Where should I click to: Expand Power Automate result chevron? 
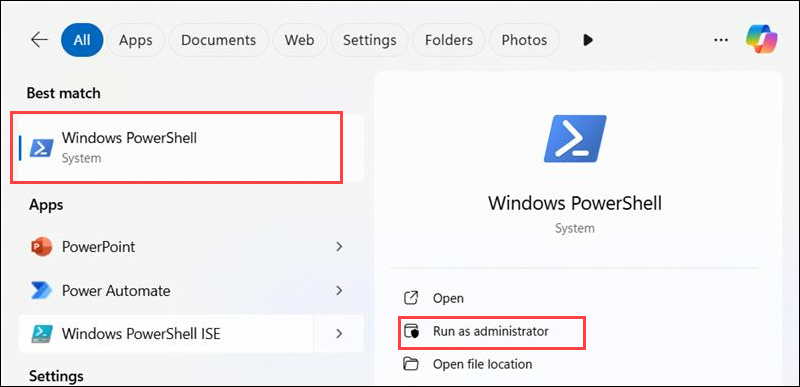339,290
